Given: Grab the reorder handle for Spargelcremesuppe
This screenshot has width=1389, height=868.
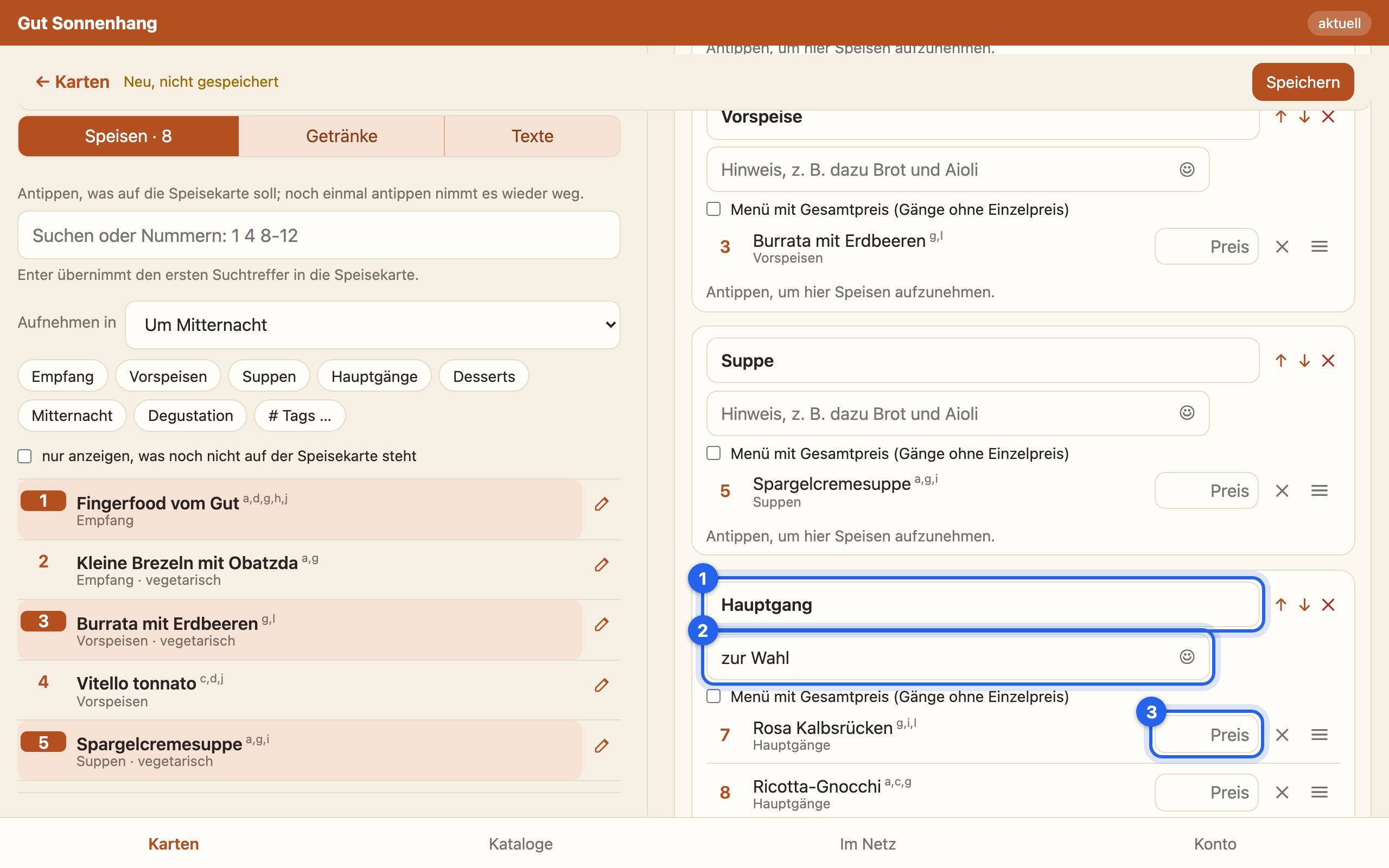Looking at the screenshot, I should (1319, 491).
